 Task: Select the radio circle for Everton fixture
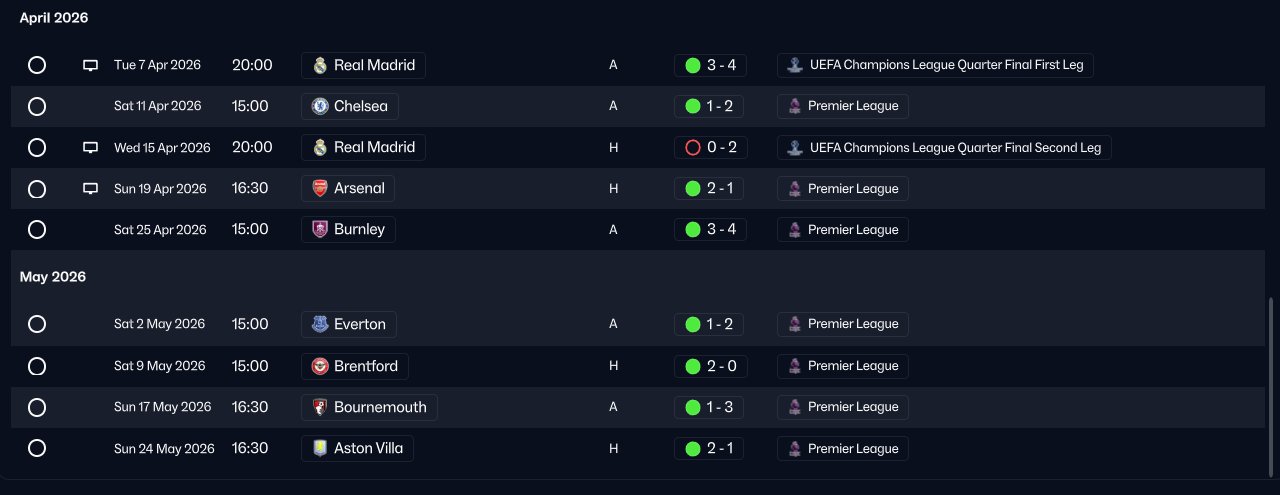[37, 324]
